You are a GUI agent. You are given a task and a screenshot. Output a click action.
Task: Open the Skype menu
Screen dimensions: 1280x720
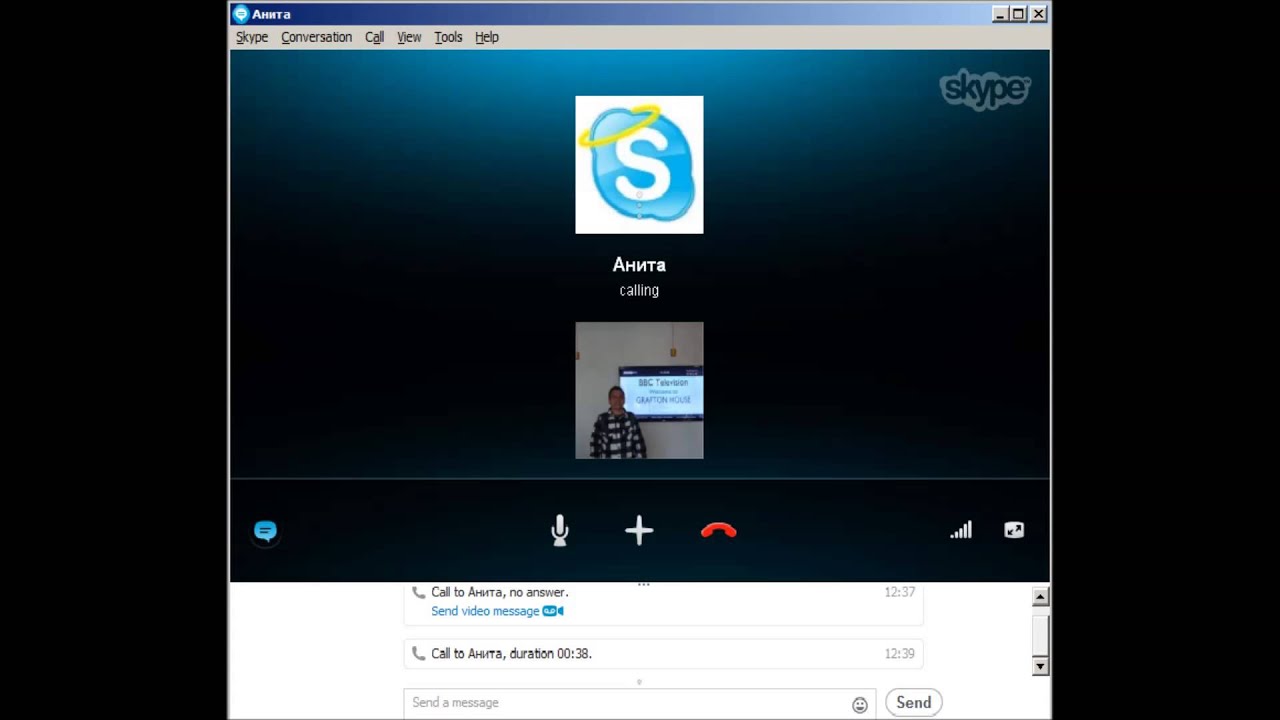click(252, 37)
